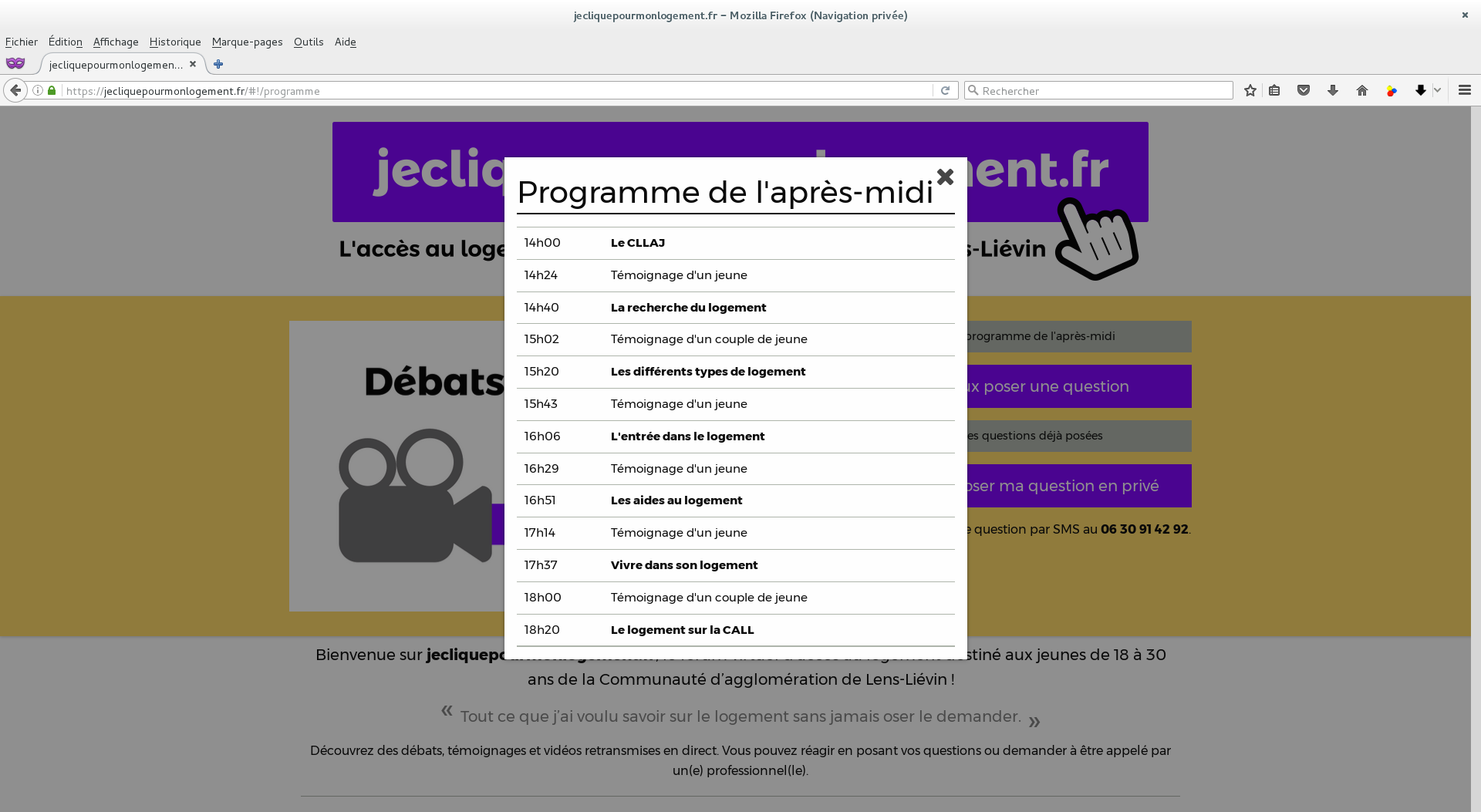Click the poser une question button
1481x812 pixels.
pos(1079,386)
